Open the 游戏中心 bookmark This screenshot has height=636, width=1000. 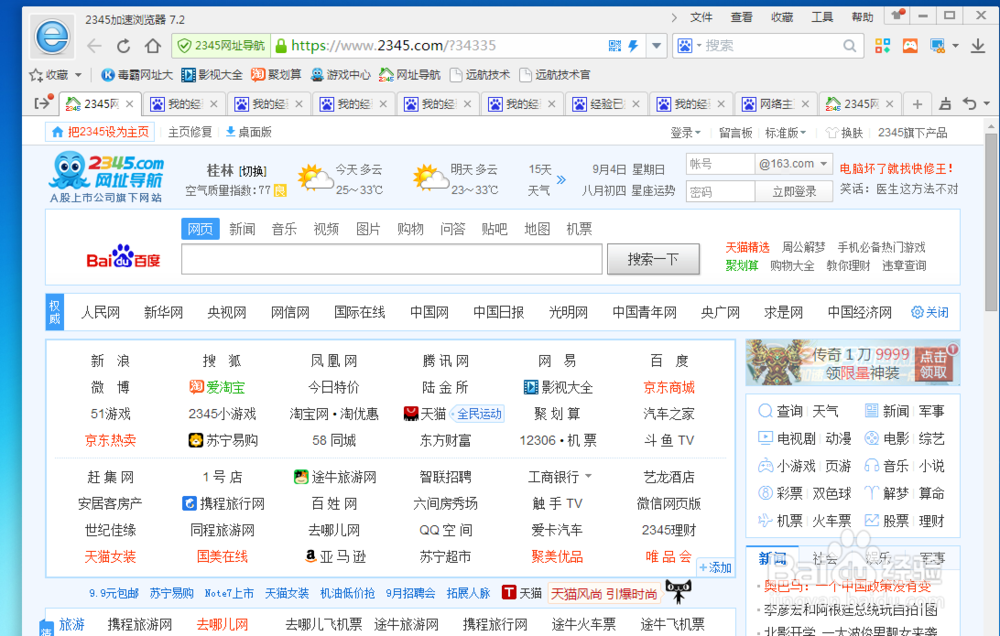341,75
